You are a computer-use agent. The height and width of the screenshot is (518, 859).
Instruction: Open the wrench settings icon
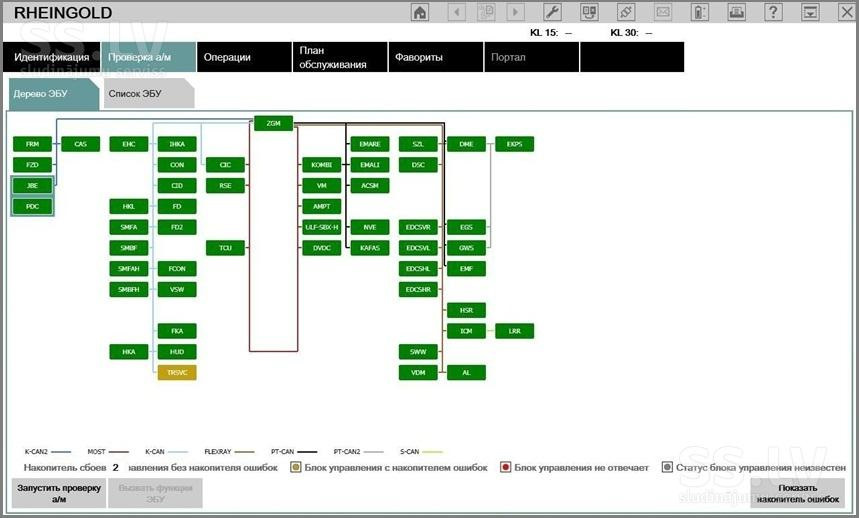coord(552,12)
